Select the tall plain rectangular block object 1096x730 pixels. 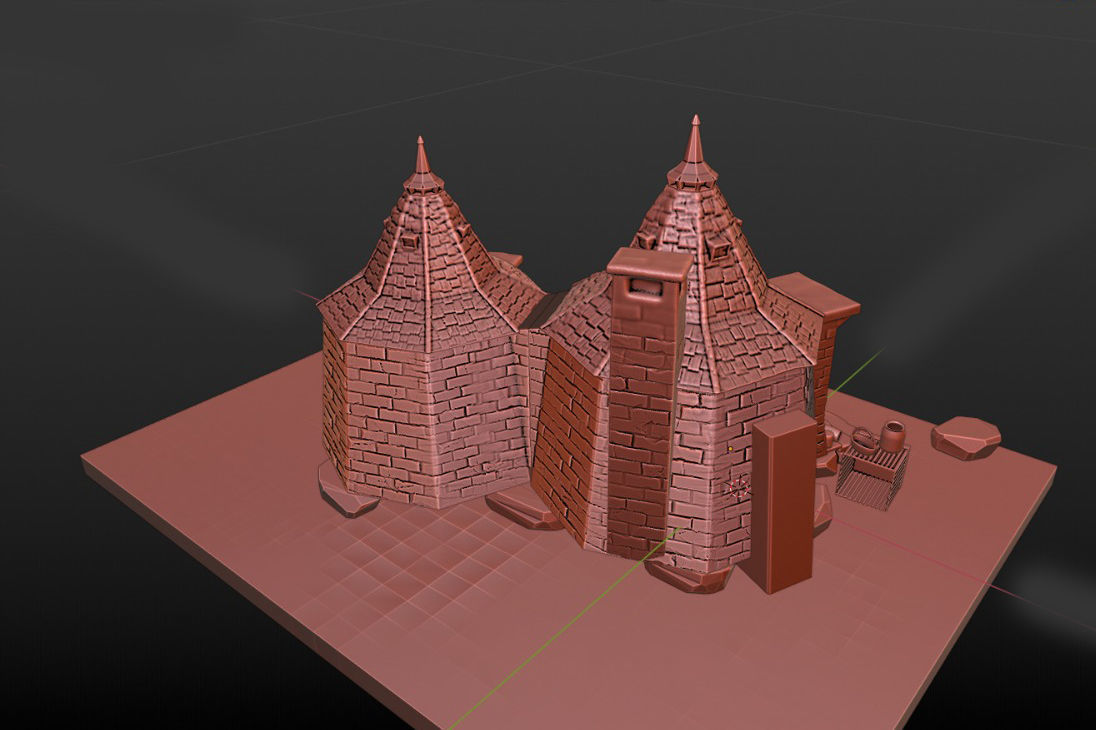coord(784,502)
